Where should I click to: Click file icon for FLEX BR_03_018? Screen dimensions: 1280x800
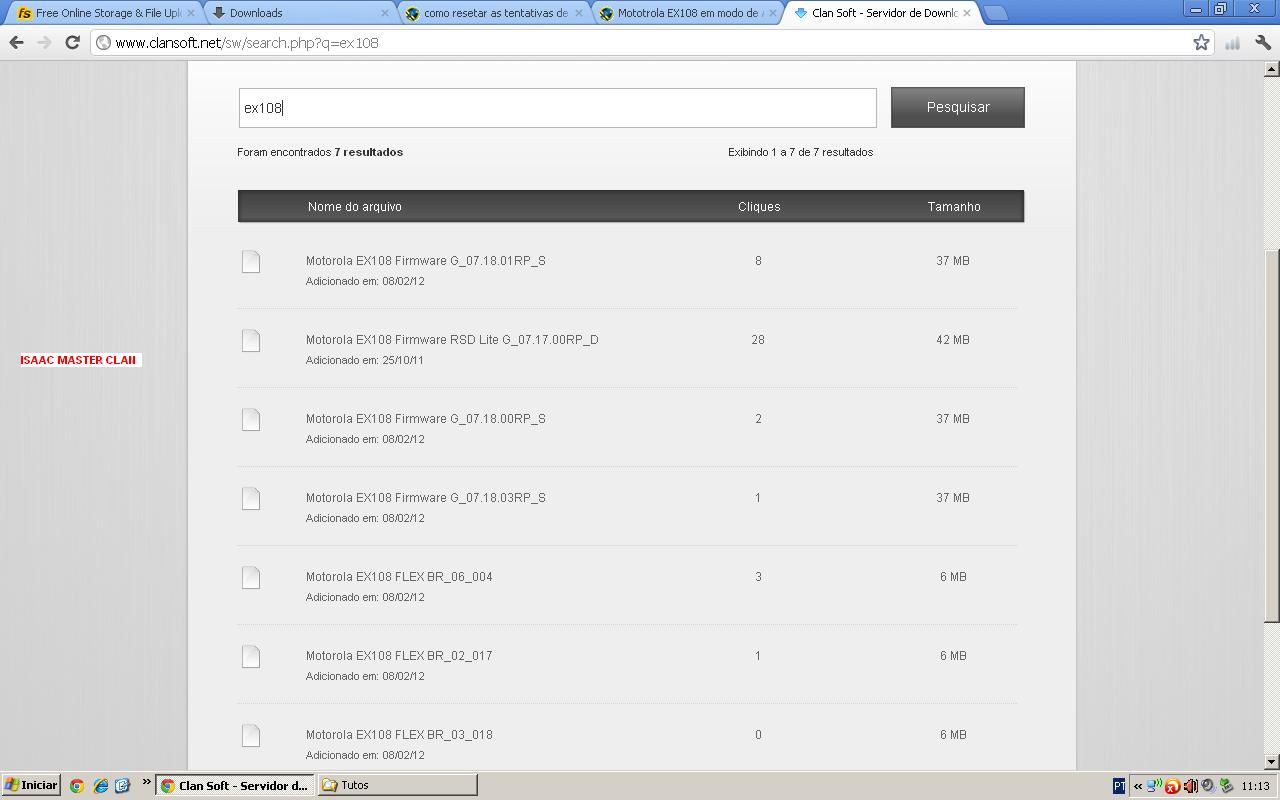(x=251, y=735)
